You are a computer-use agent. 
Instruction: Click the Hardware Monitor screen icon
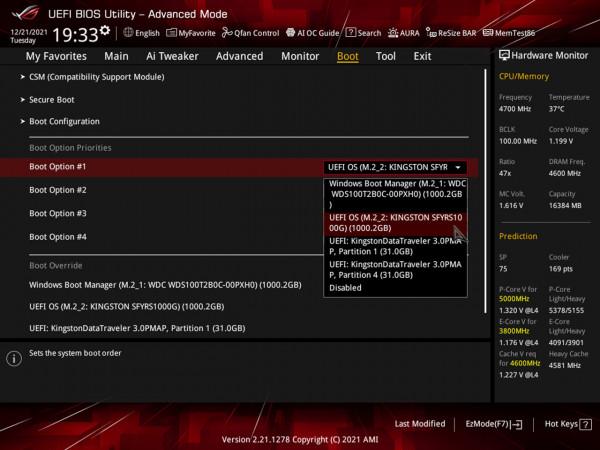coord(504,55)
